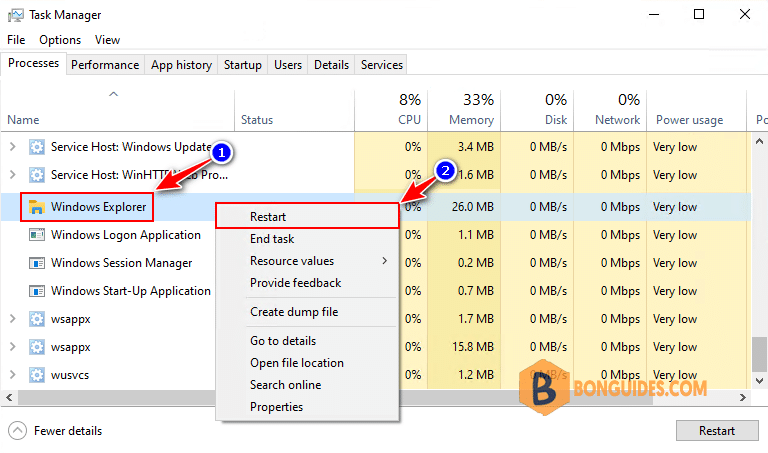Click the first wsappx gear icon
Screen dimensions: 768x453
tap(37, 319)
